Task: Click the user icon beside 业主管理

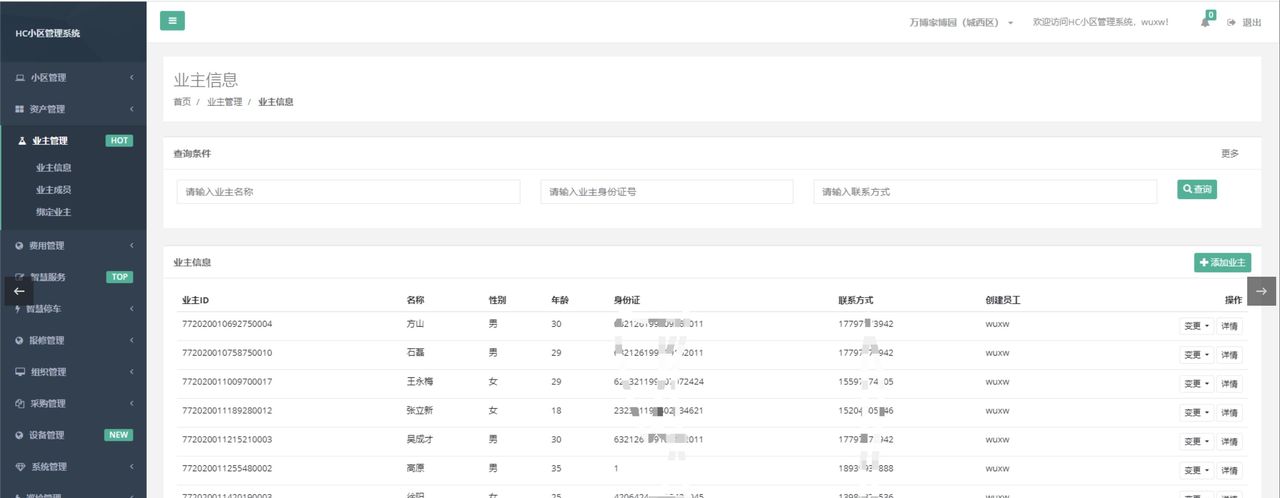Action: [x=22, y=141]
